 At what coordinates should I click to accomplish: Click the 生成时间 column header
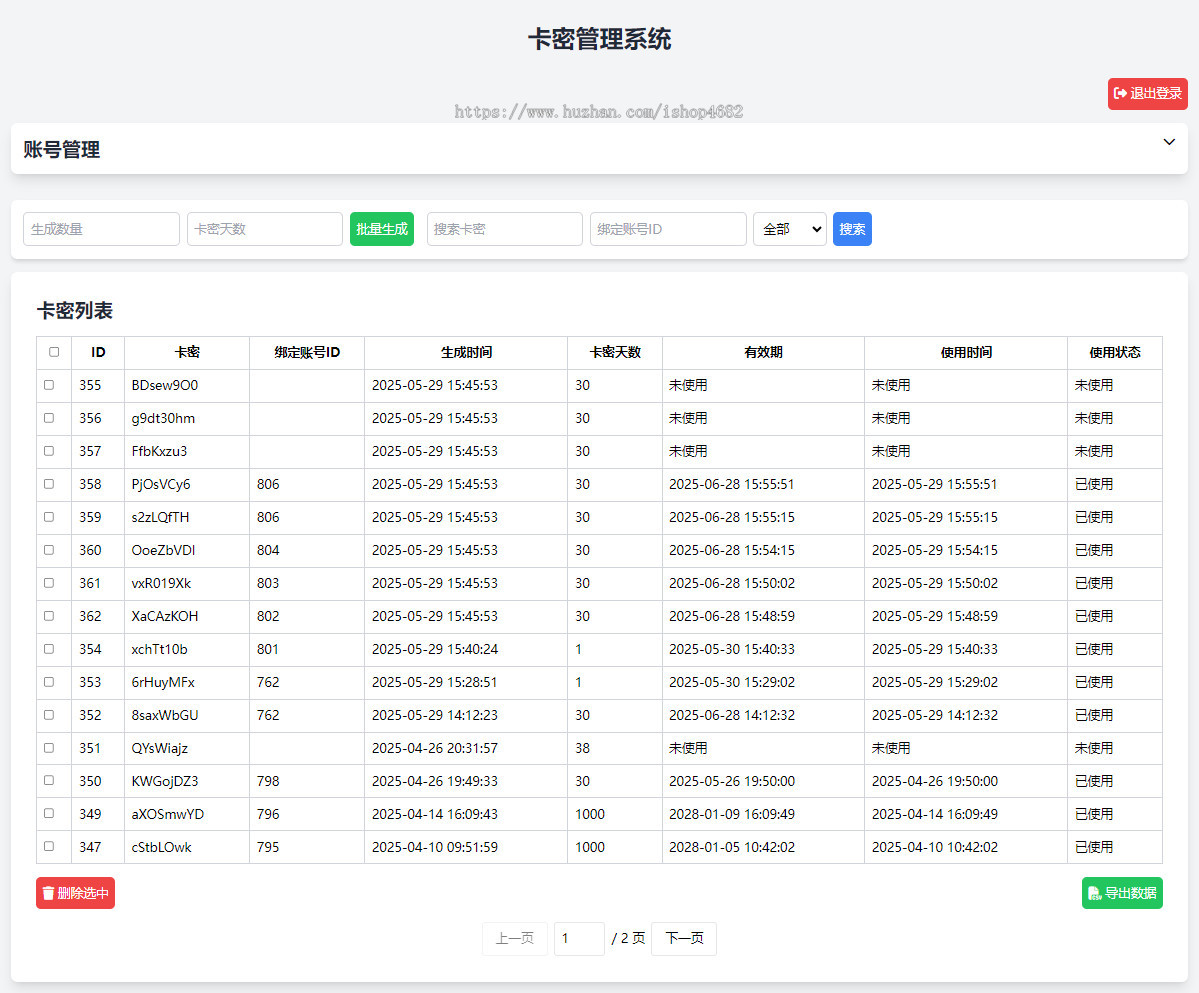[466, 352]
